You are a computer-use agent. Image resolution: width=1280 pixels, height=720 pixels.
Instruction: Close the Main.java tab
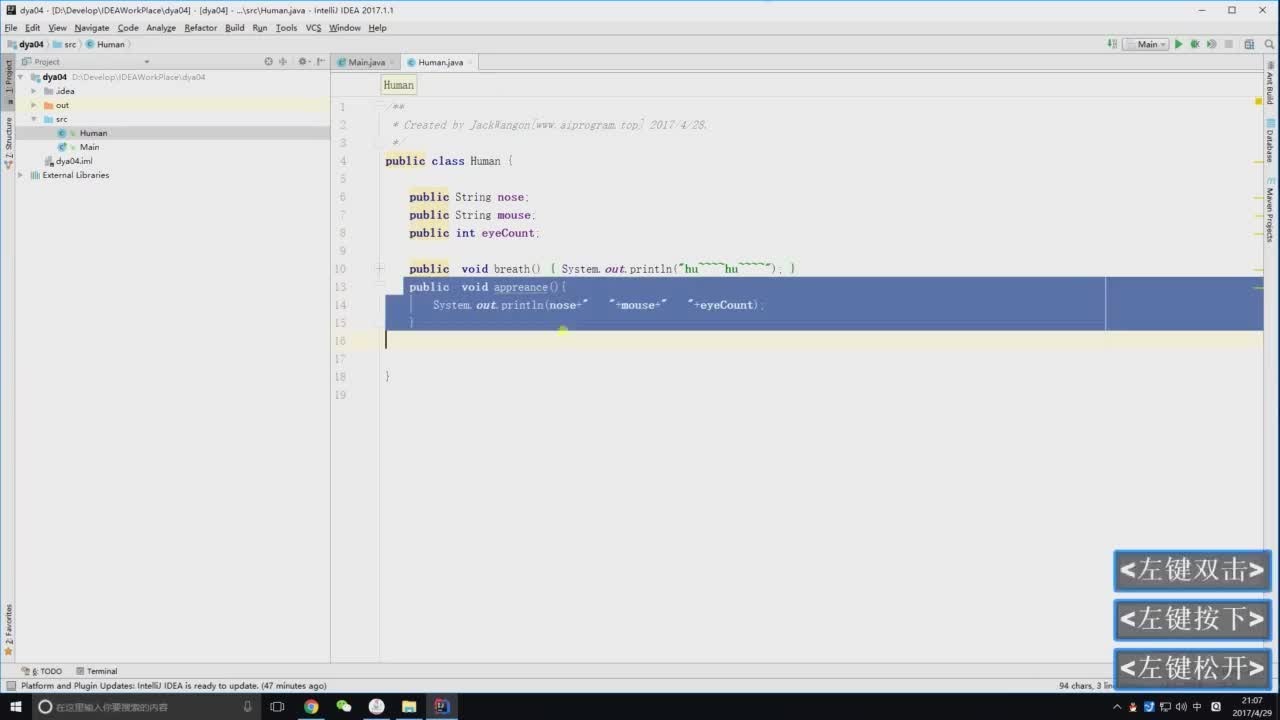[x=392, y=62]
